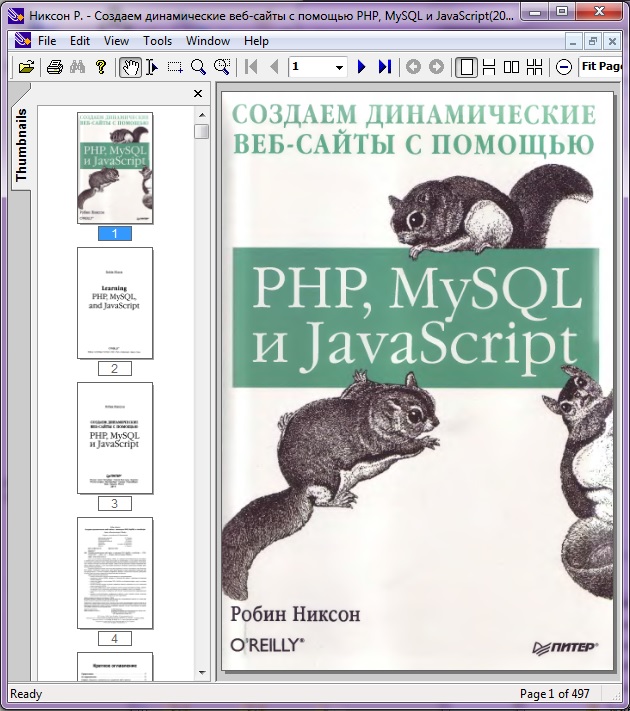Screen dimensions: 630x711
Task: Click the page number input field
Action: (310, 67)
